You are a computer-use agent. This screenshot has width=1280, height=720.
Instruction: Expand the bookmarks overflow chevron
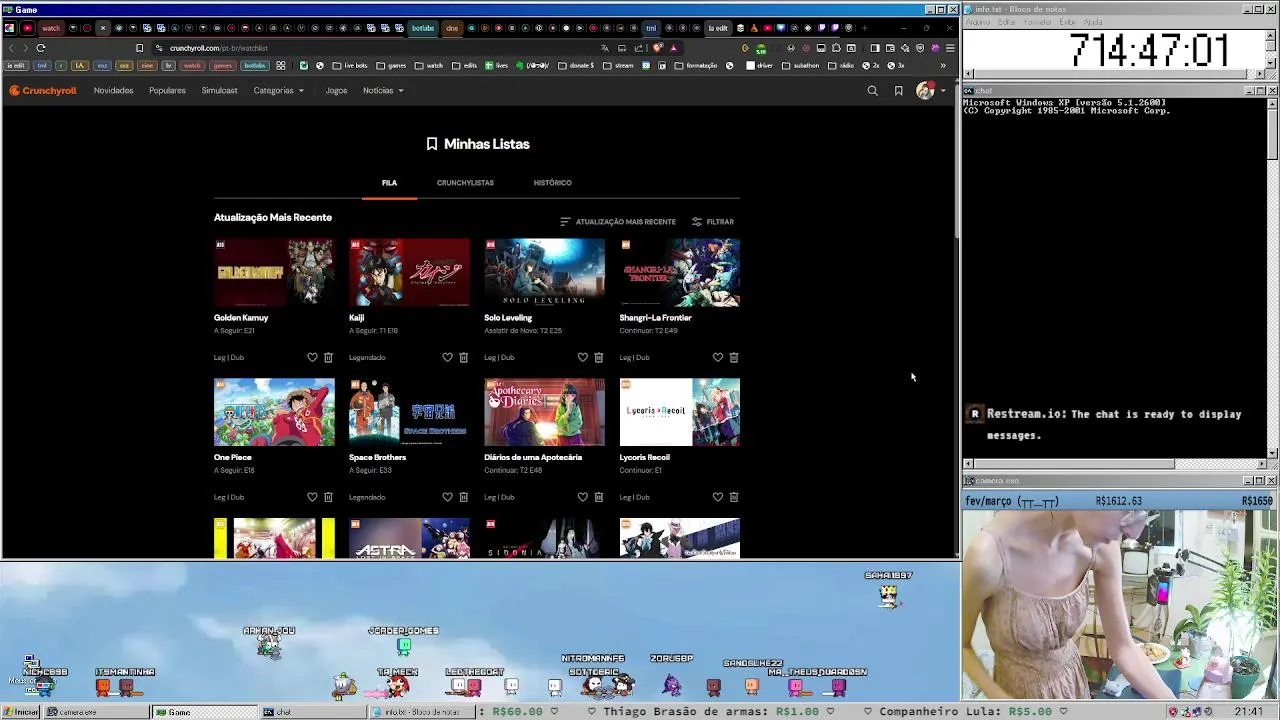[x=942, y=66]
